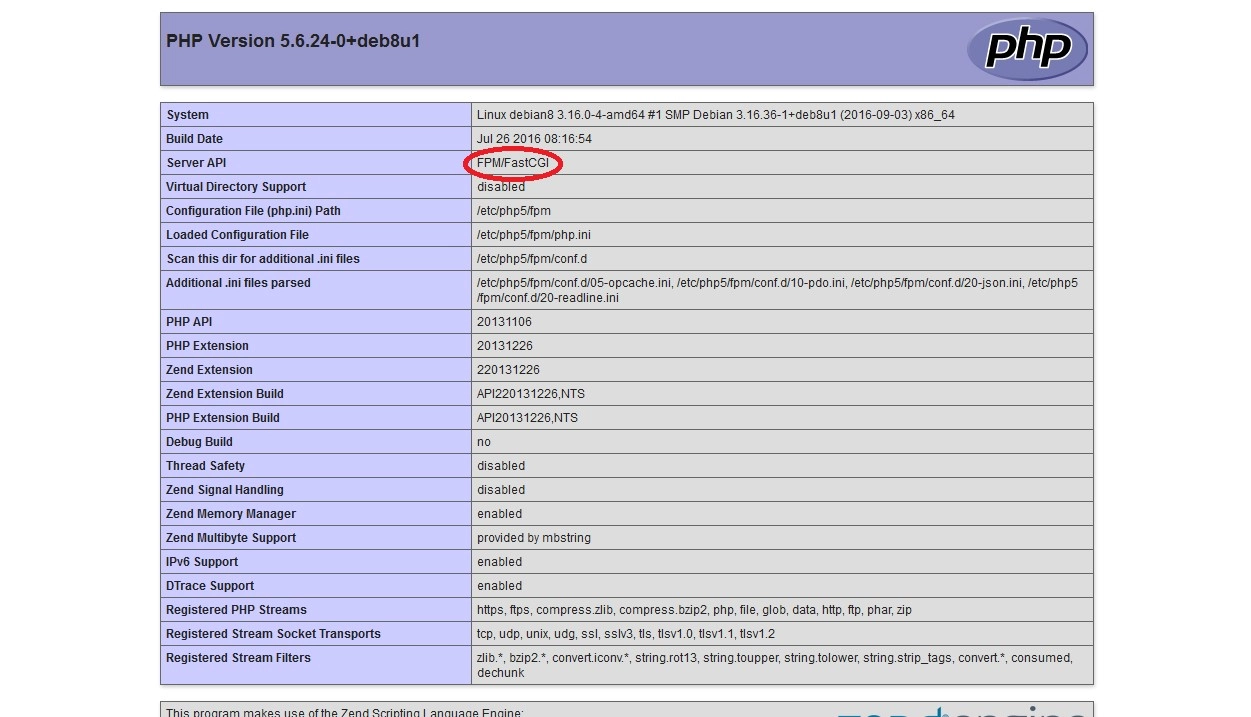Select the Server API row label

[x=197, y=163]
